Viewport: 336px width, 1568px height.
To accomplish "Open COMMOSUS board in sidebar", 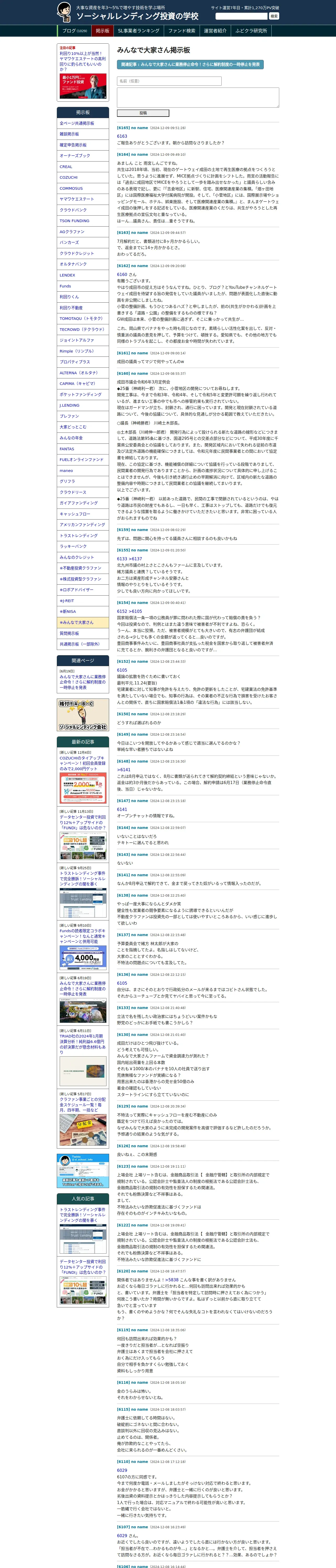I will 83,189.
